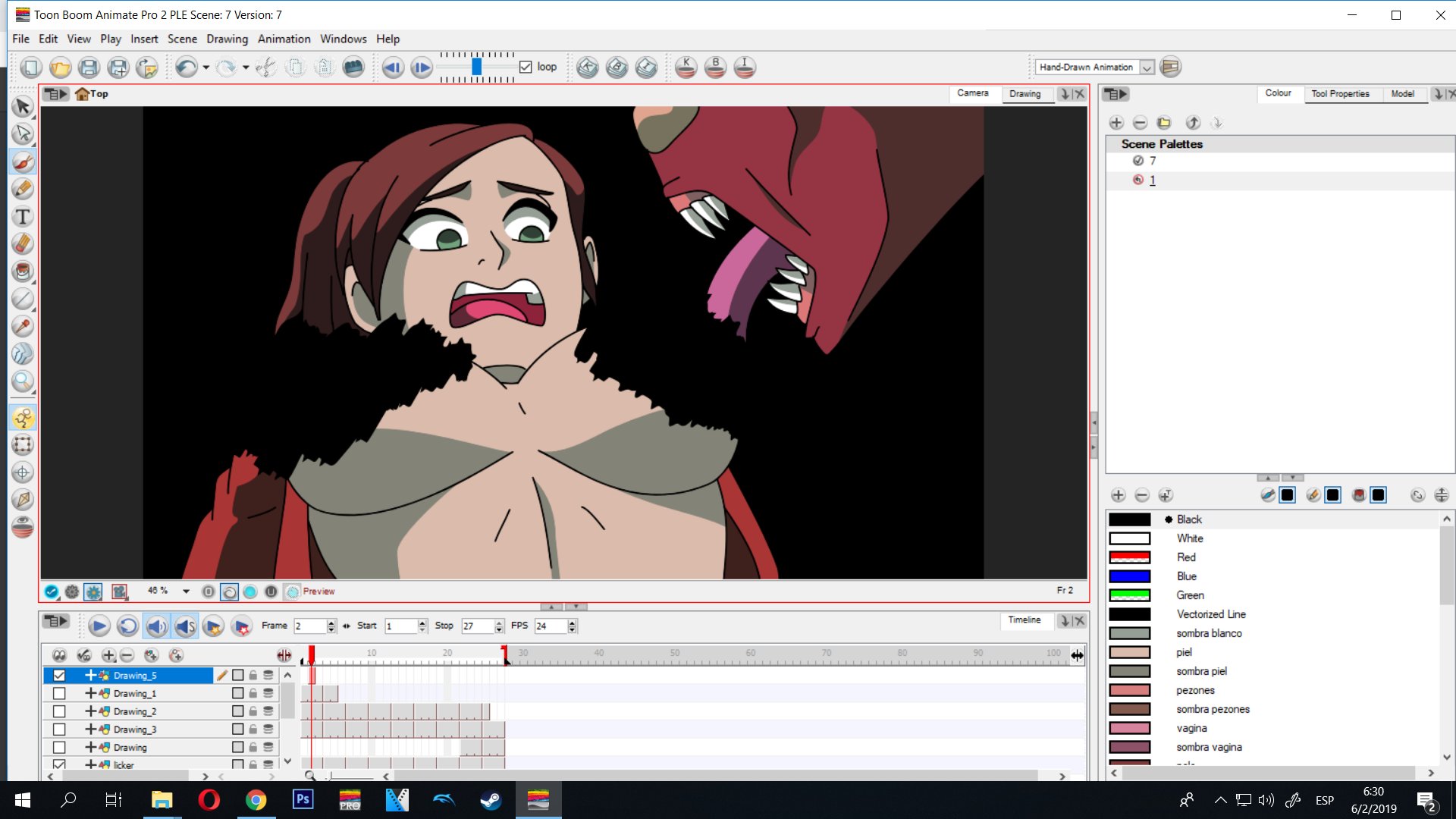The height and width of the screenshot is (819, 1456).
Task: Add a layer with timeline plus icon
Action: pos(108,655)
